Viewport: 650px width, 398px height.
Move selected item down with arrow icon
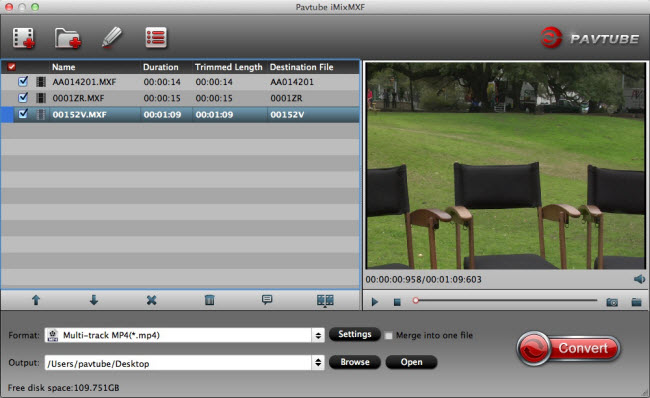pos(94,300)
